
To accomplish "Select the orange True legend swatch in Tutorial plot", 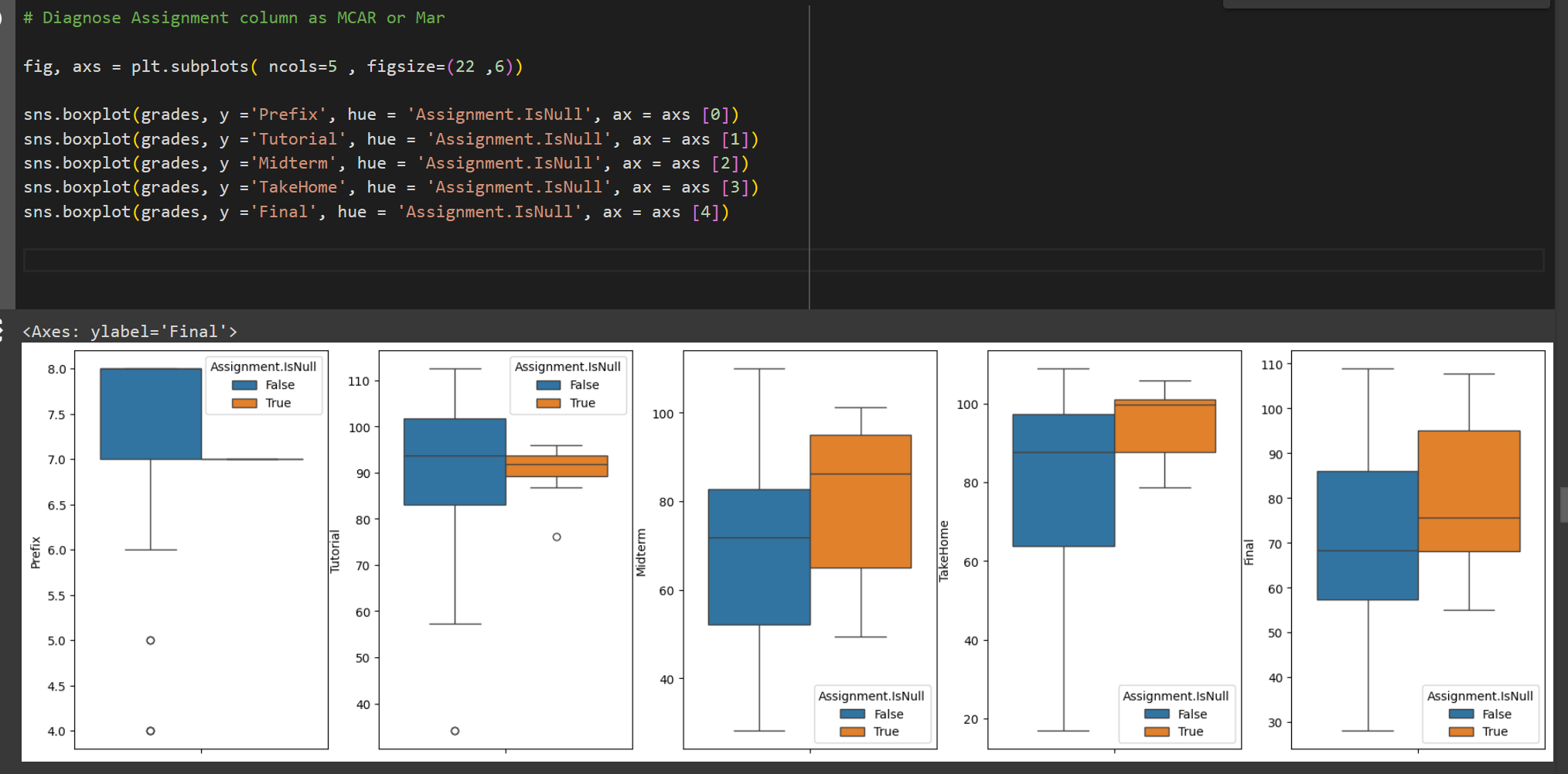I will (549, 403).
